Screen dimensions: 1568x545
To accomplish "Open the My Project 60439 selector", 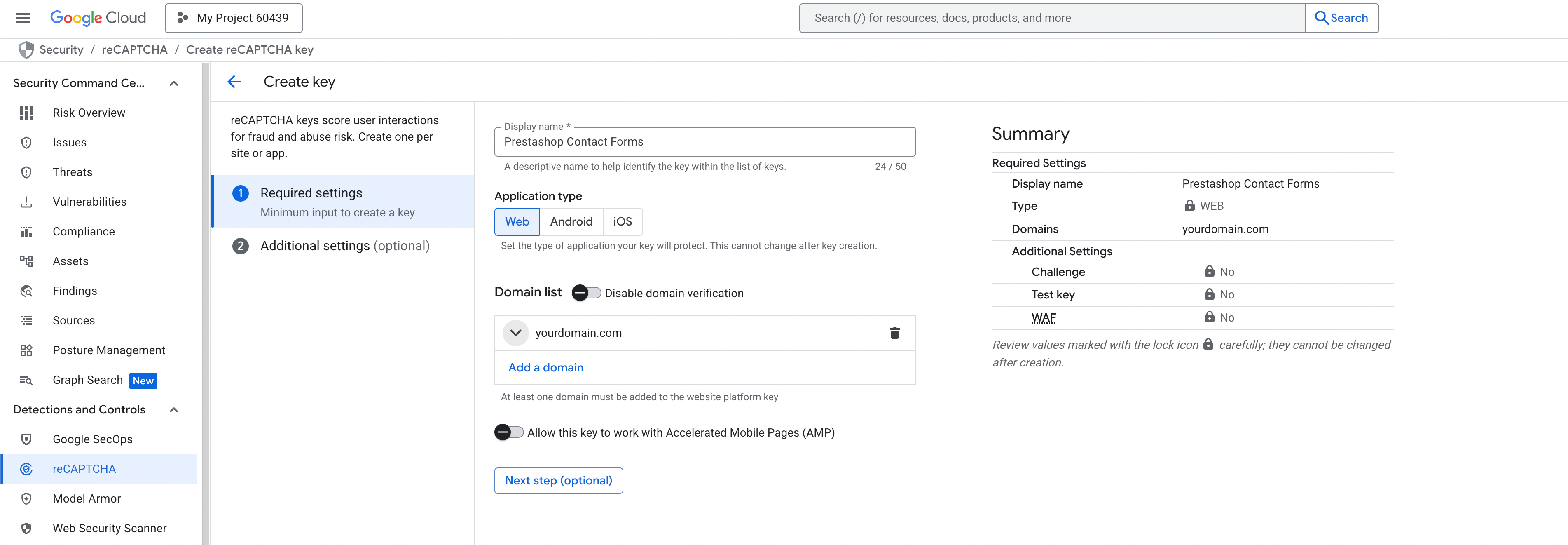I will tap(234, 18).
